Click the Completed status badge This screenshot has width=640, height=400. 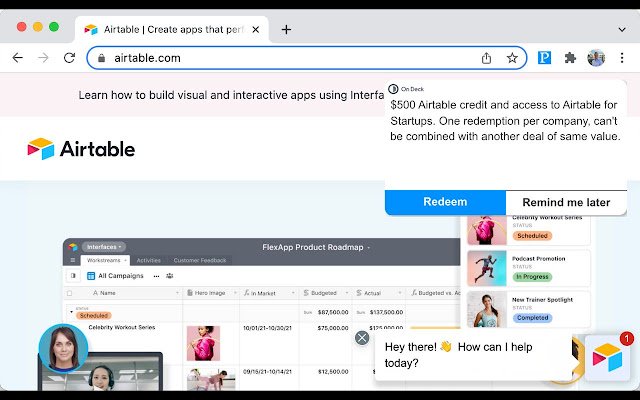click(532, 318)
